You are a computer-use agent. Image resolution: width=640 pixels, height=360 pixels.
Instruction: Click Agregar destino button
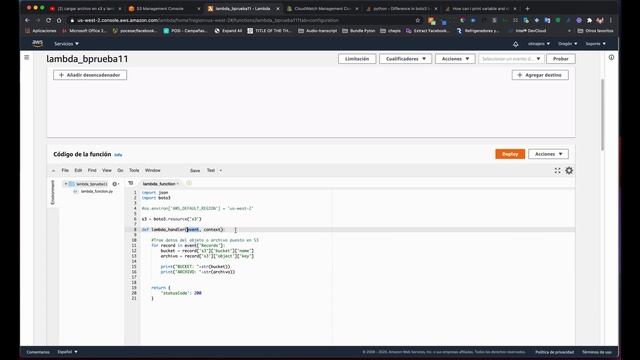pyautogui.click(x=540, y=75)
